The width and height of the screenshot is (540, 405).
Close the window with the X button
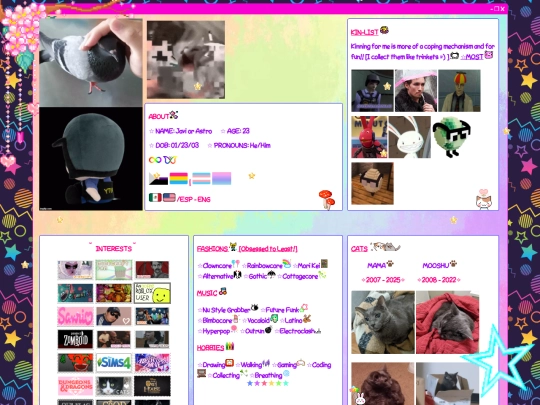tap(503, 9)
